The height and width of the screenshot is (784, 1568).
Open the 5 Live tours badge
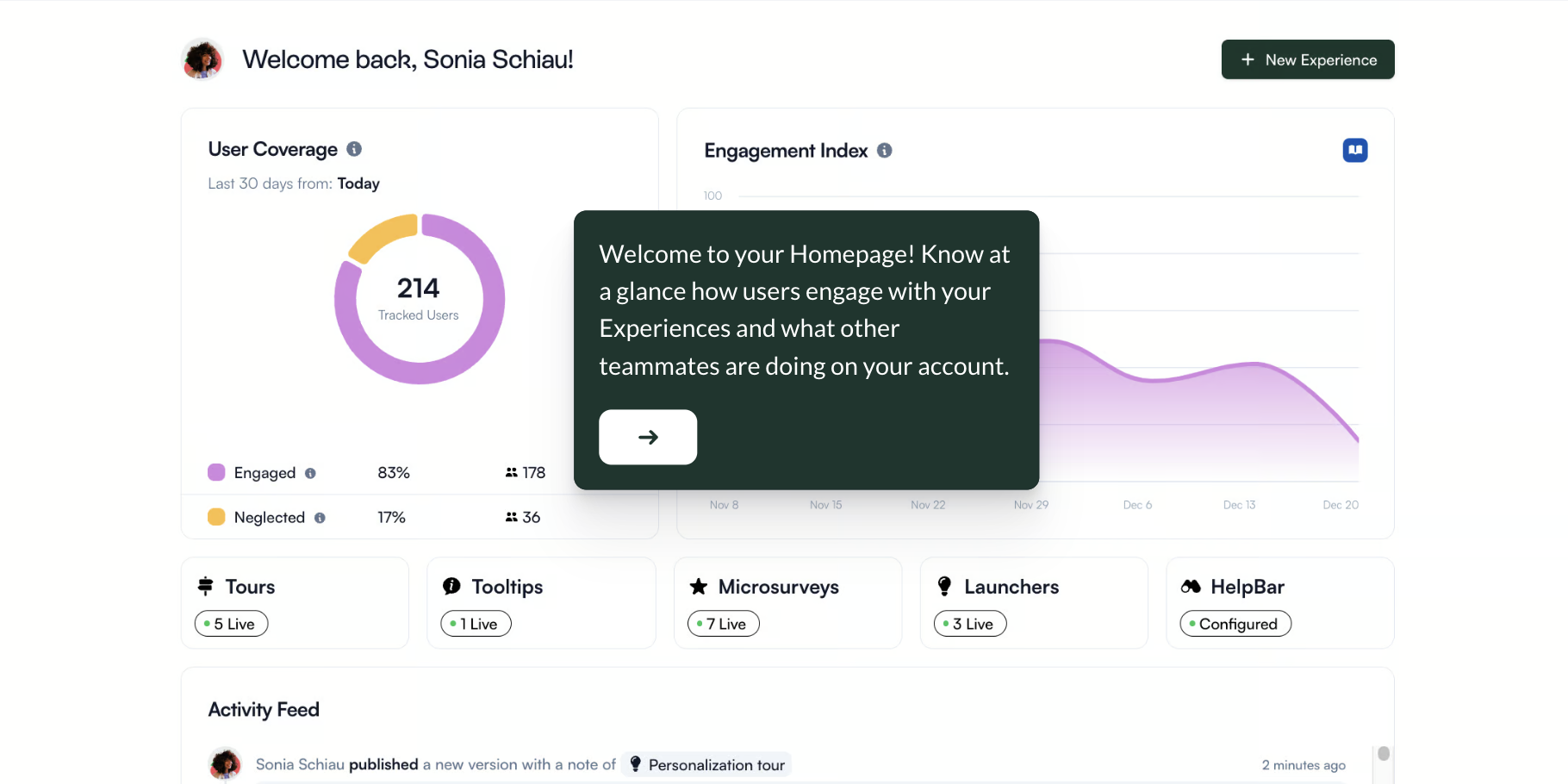tap(232, 624)
